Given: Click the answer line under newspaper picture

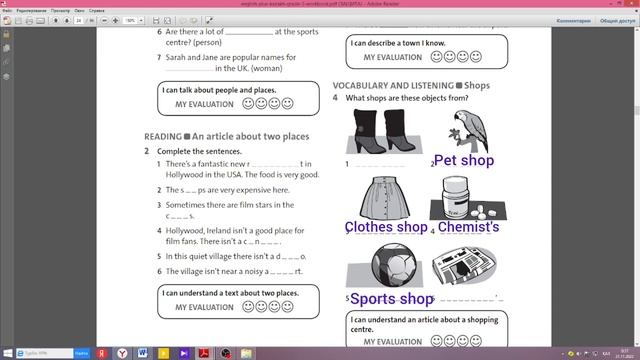Looking at the screenshot, I should (x=471, y=299).
